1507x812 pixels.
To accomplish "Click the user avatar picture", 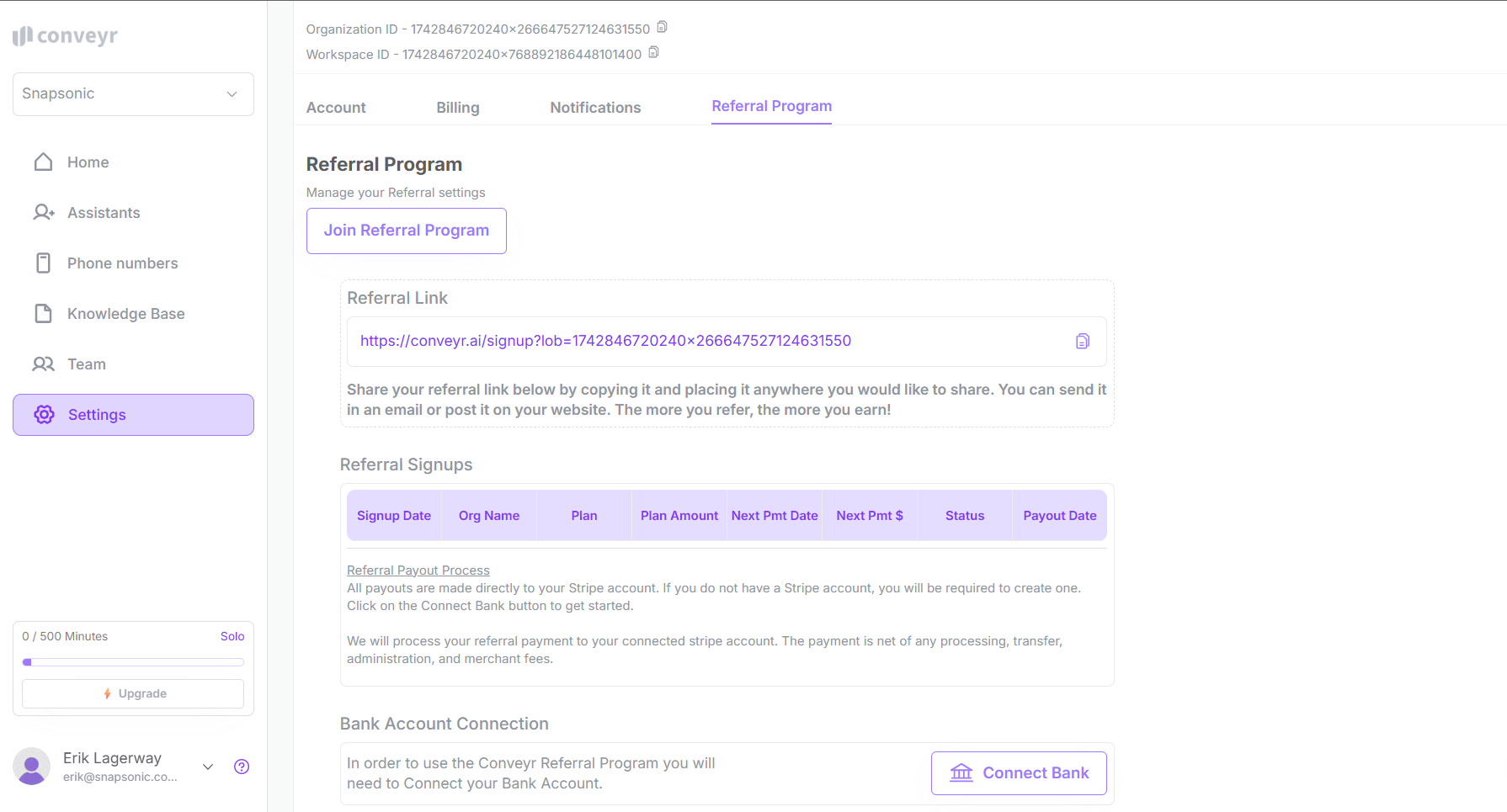I will click(x=32, y=766).
